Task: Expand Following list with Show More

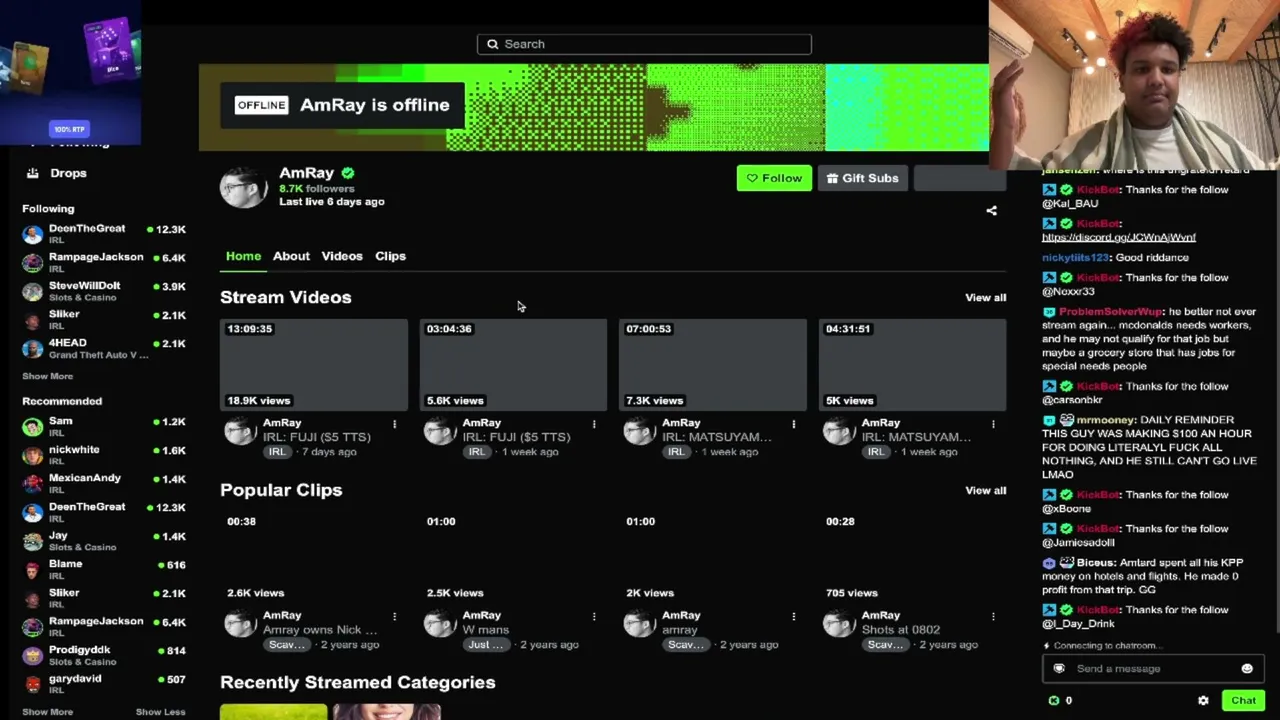Action: pyautogui.click(x=48, y=376)
